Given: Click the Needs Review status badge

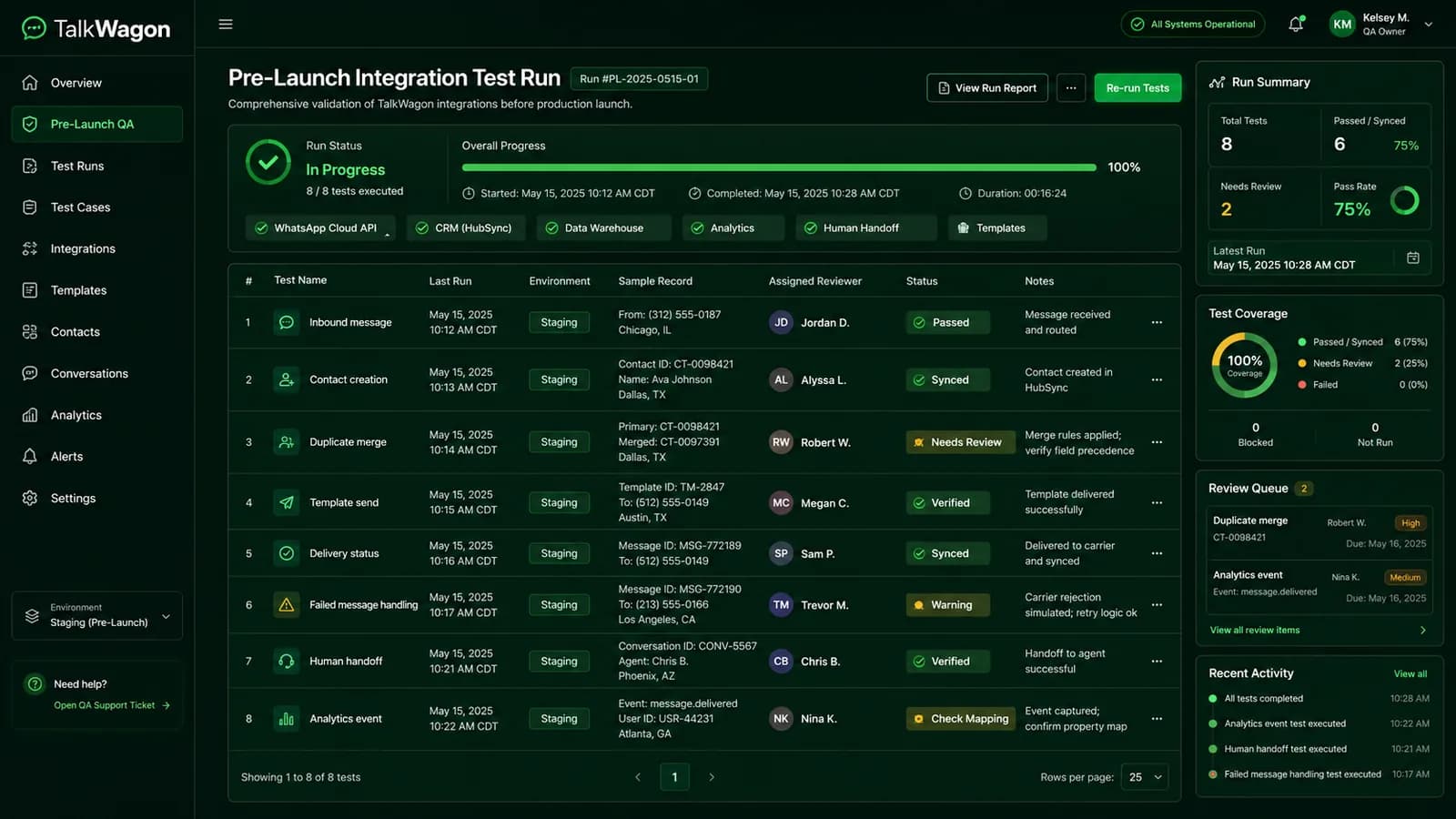Looking at the screenshot, I should [960, 442].
